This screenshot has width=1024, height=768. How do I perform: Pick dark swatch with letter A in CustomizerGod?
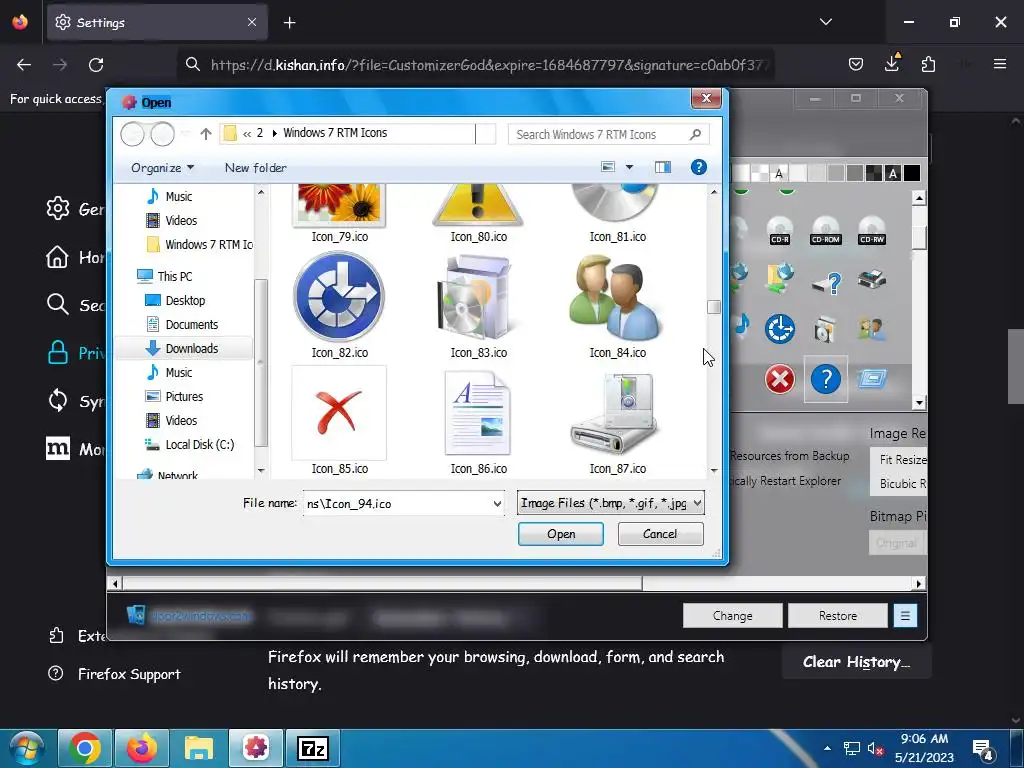[893, 173]
